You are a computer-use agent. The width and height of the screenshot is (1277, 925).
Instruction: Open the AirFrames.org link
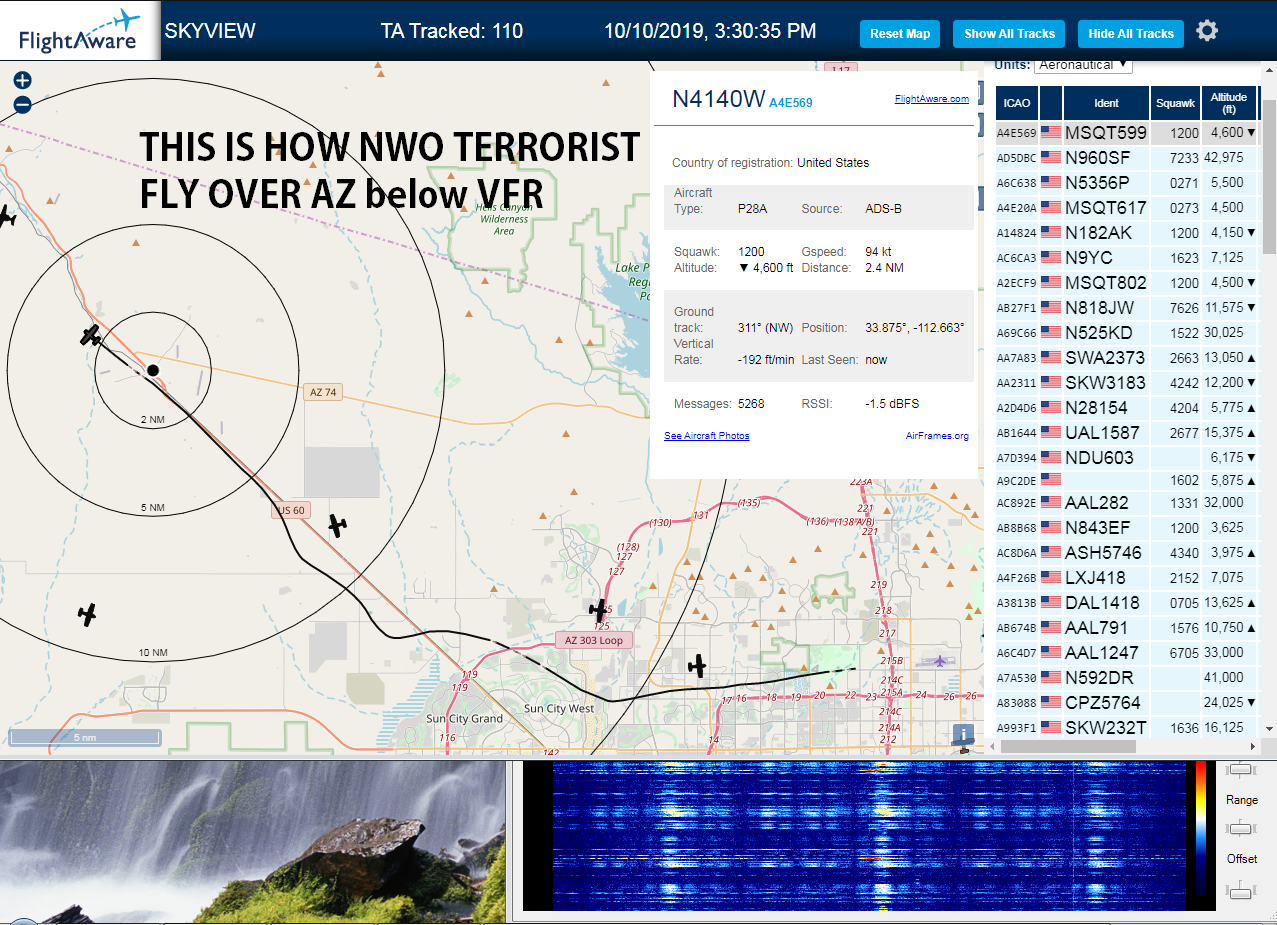[937, 436]
